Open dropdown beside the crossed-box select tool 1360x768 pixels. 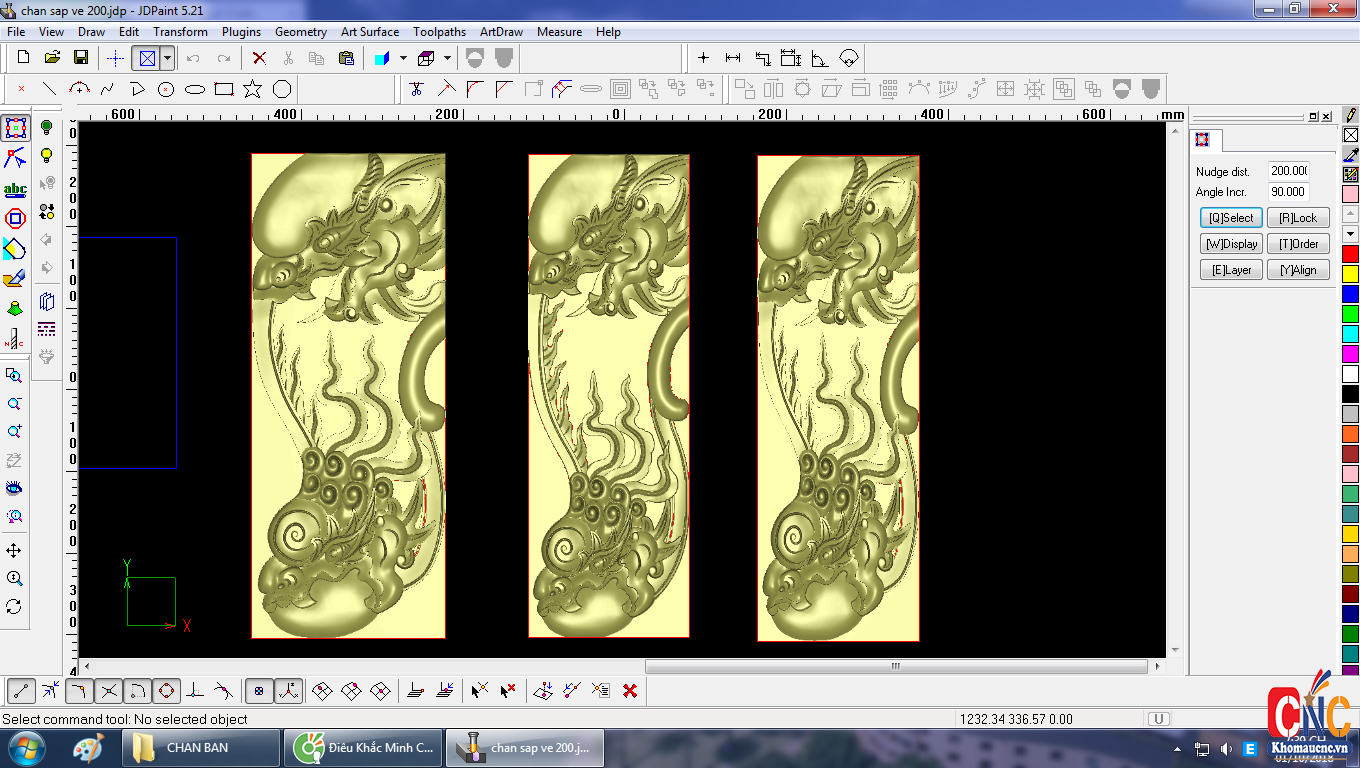167,58
